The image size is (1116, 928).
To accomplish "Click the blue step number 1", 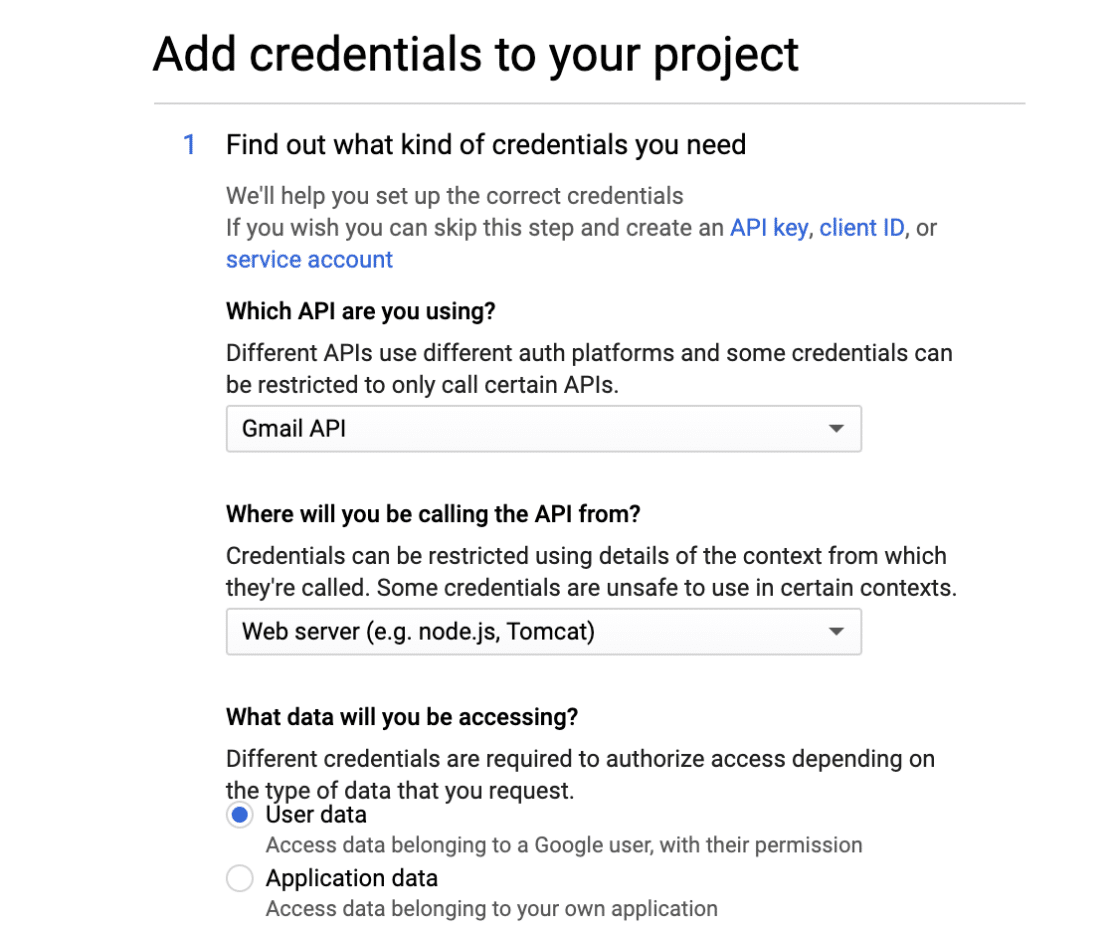I will click(189, 144).
